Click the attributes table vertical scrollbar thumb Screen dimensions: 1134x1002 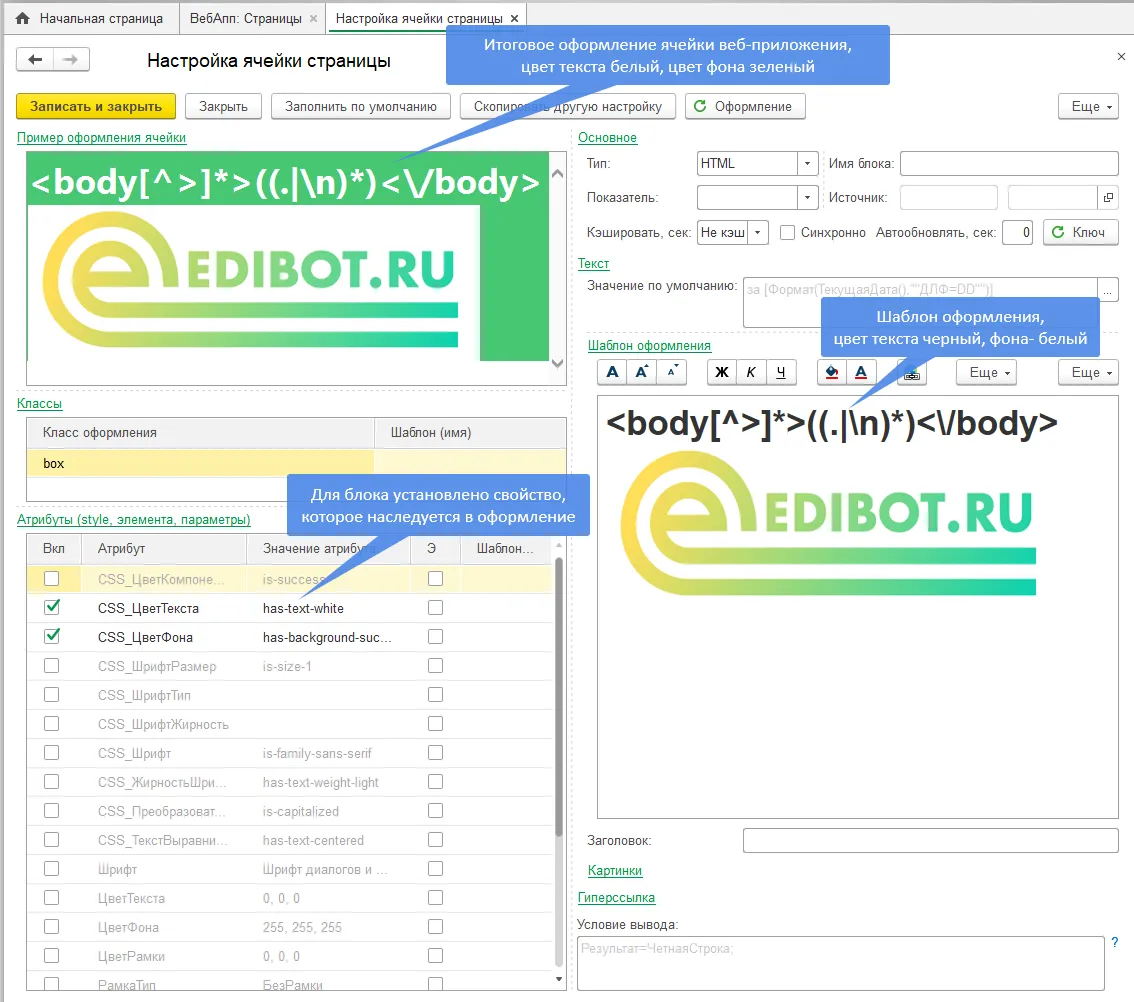point(558,695)
